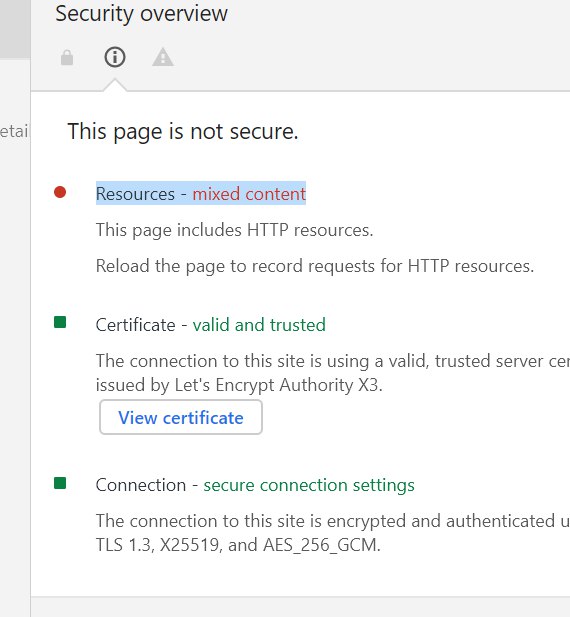Click 'This page includes HTTP resources.' text
The width and height of the screenshot is (570, 617).
(234, 230)
